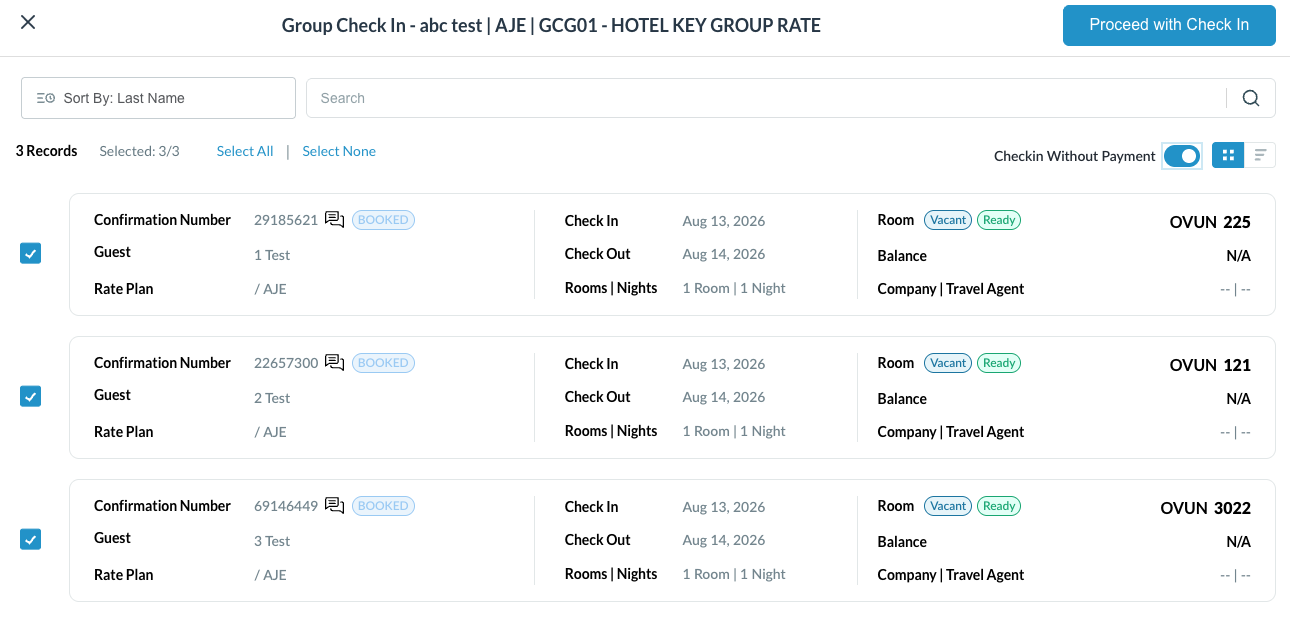Click confirmation number 22657300
The height and width of the screenshot is (628, 1290).
coord(286,363)
